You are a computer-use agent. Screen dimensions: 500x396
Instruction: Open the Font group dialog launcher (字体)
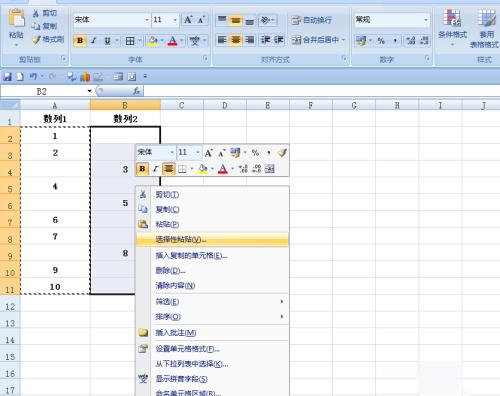(x=205, y=59)
